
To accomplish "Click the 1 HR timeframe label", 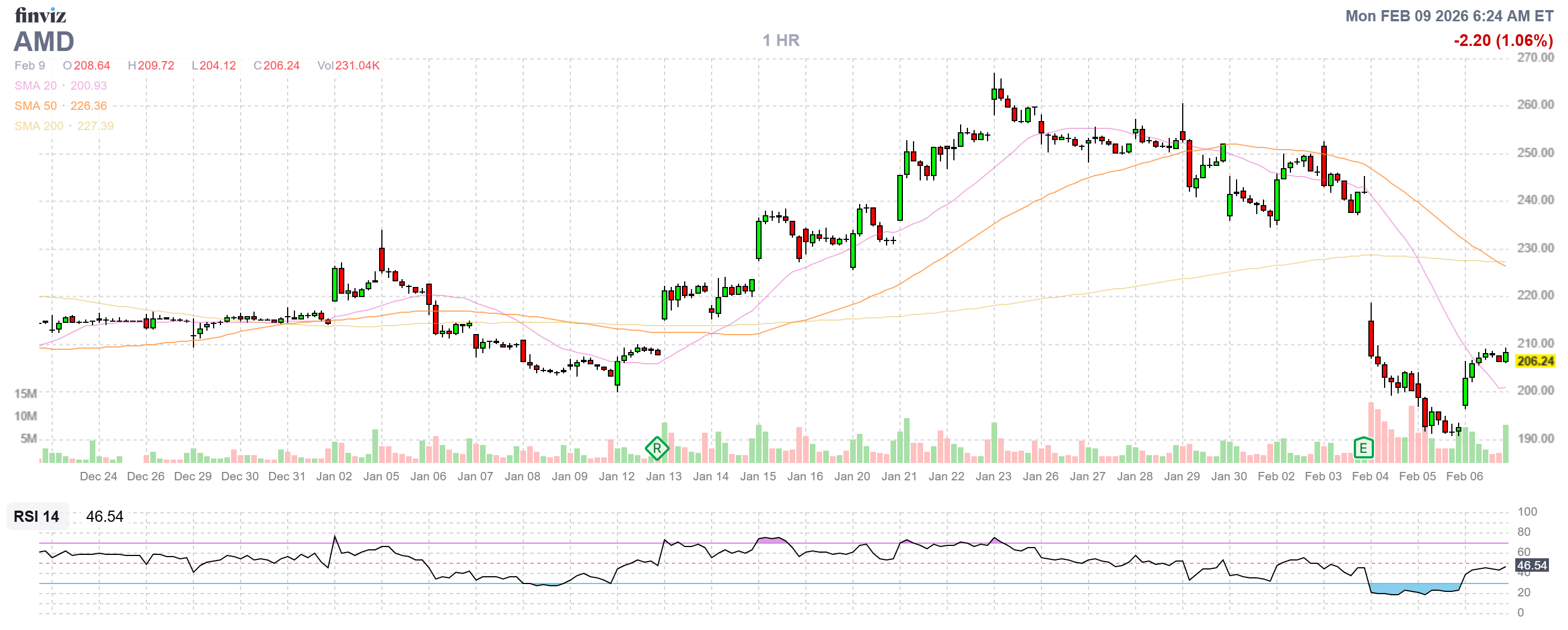I will (781, 40).
